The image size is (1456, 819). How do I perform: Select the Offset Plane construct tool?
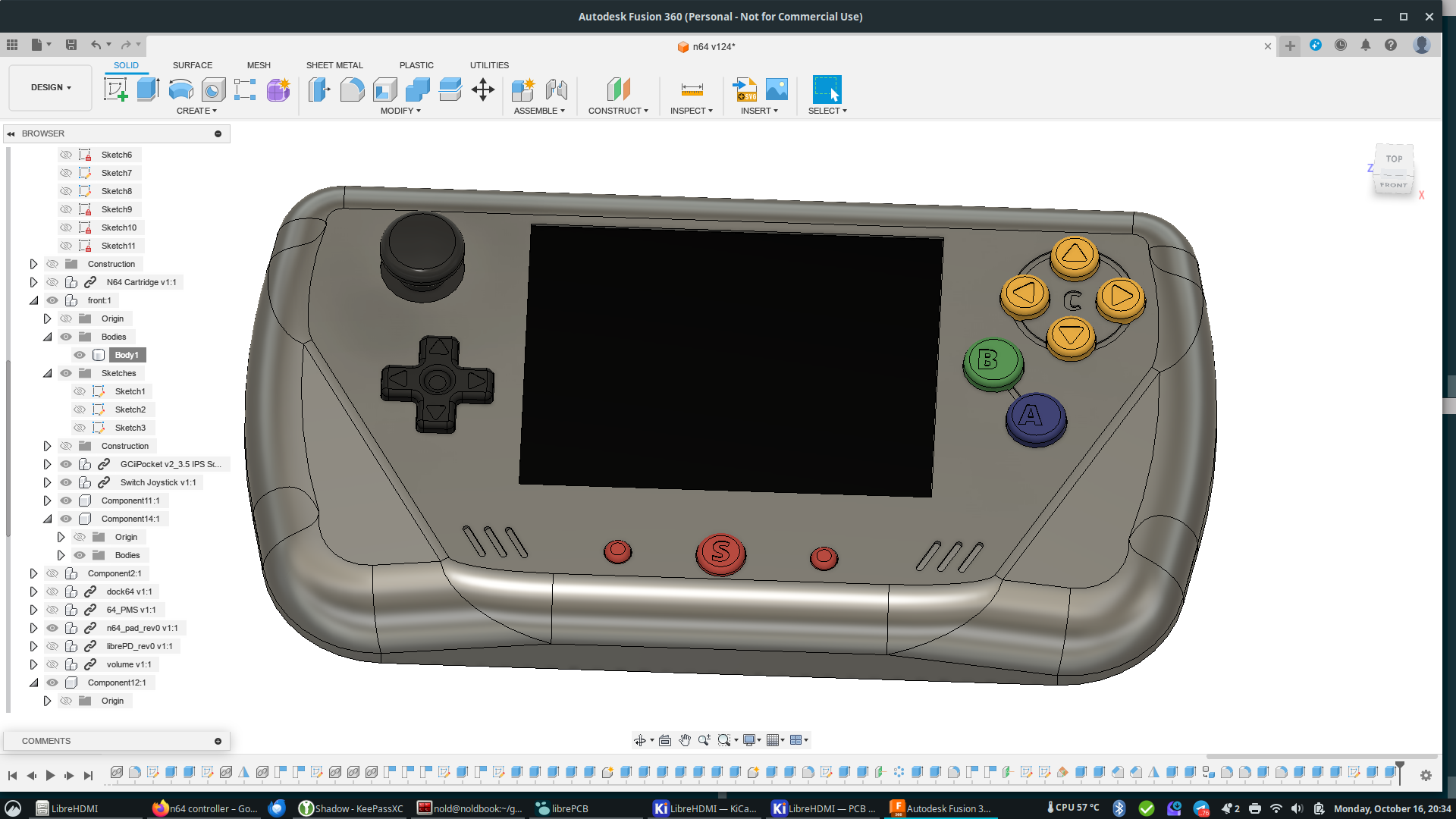click(x=618, y=89)
